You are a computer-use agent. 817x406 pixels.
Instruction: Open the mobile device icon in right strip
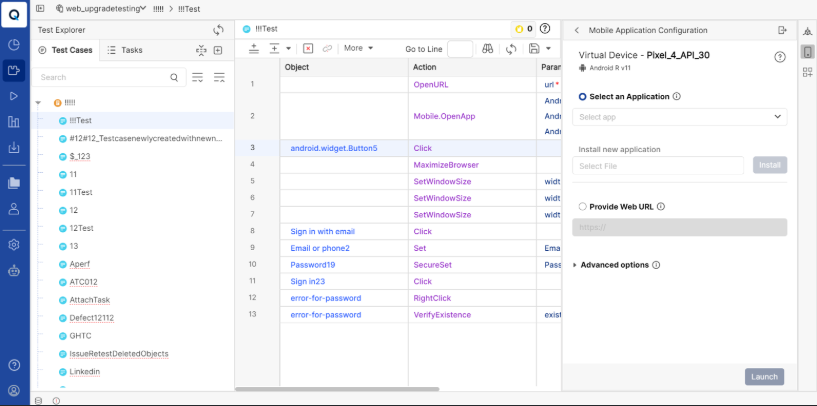click(807, 51)
